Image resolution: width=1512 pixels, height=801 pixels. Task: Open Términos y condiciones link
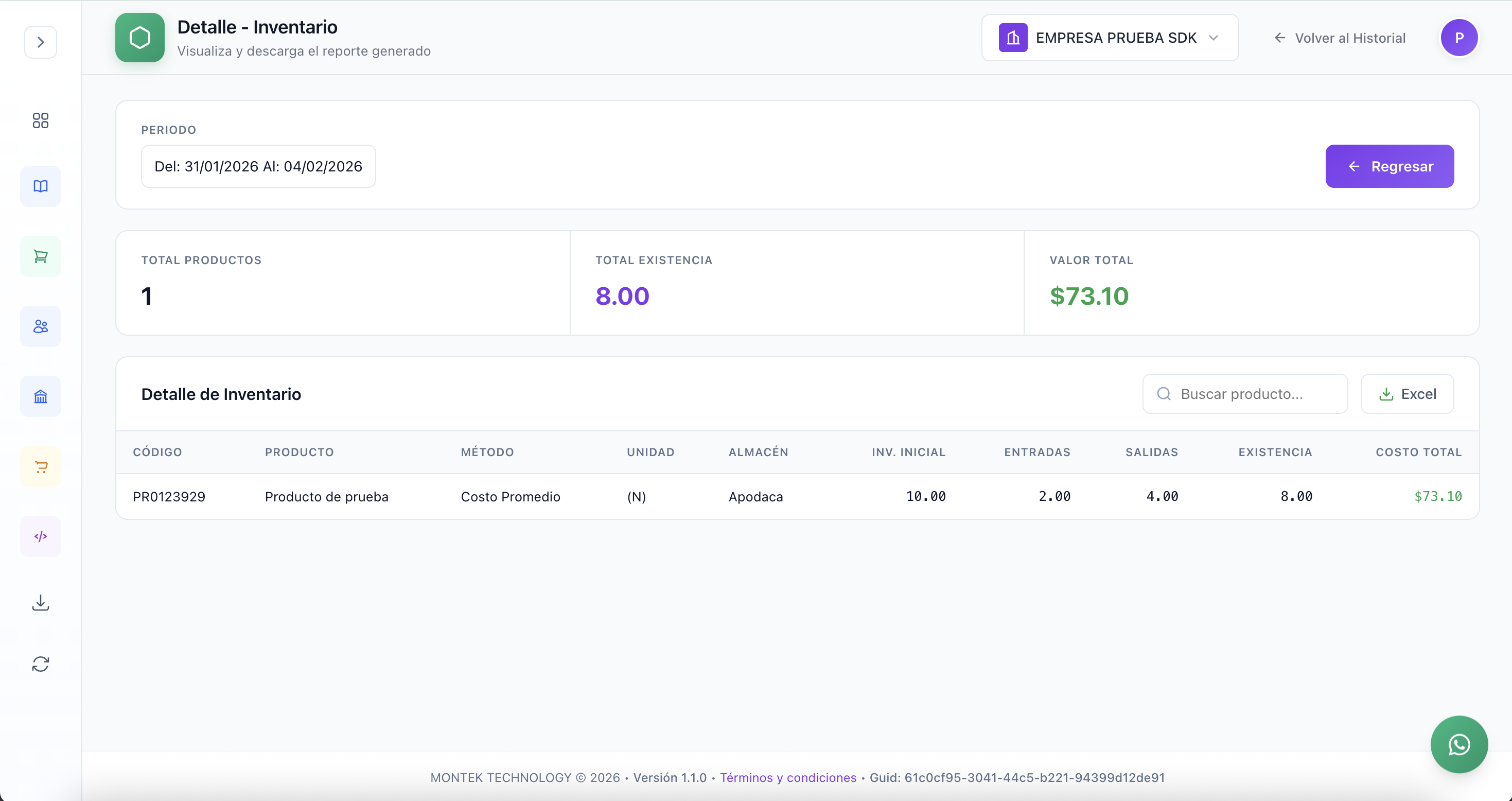pos(788,777)
